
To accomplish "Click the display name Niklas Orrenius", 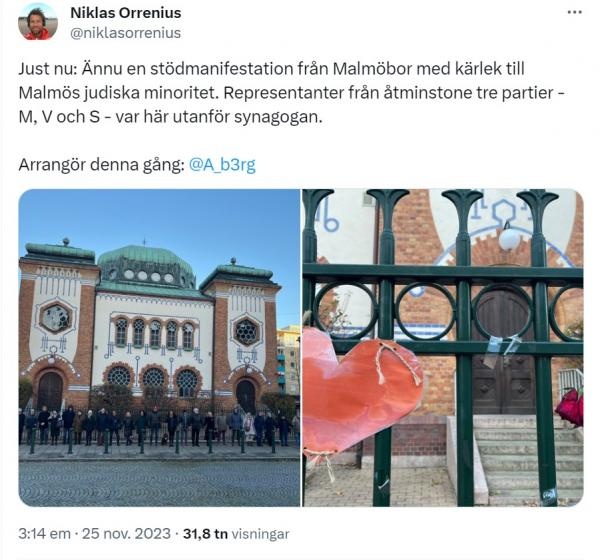I will click(x=126, y=13).
